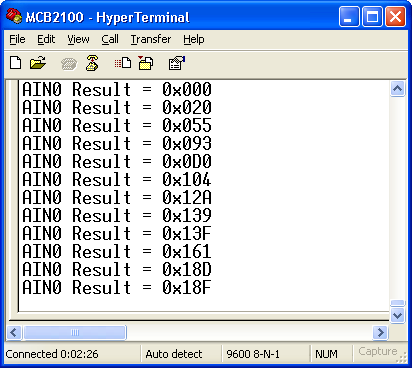
Task: Open the Edit menu
Action: point(46,39)
